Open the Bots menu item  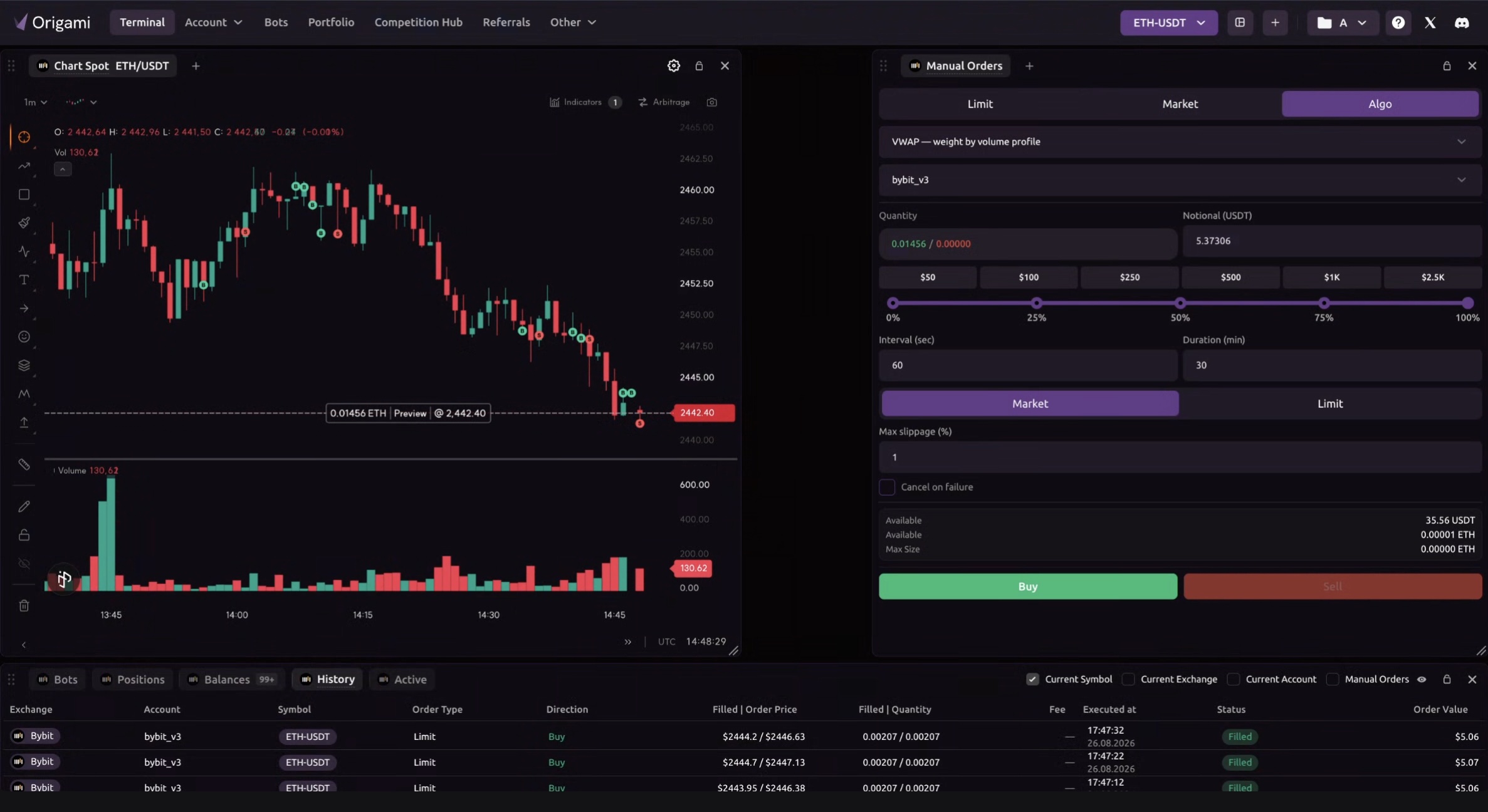(276, 23)
